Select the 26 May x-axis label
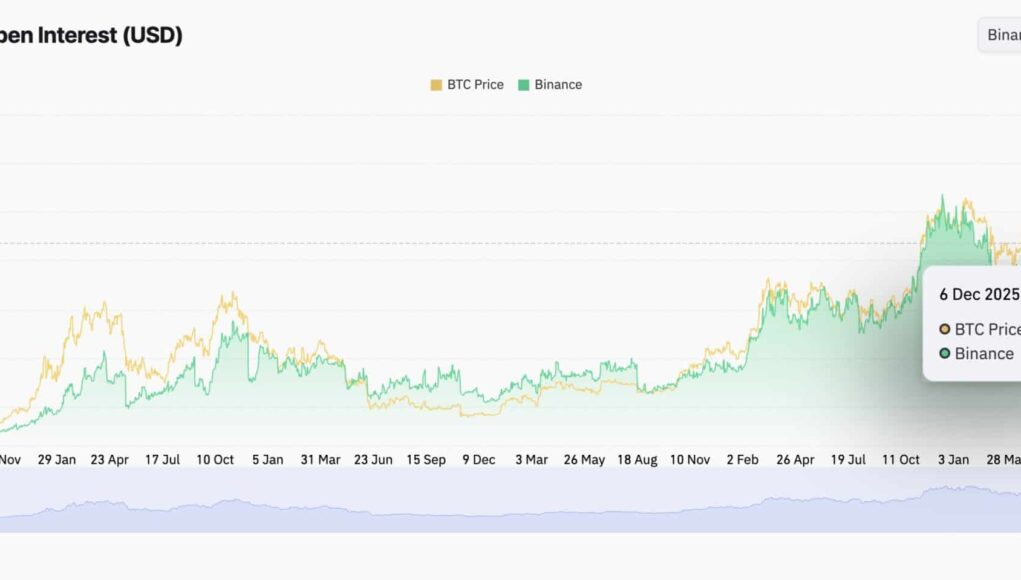This screenshot has width=1021, height=580. (584, 460)
